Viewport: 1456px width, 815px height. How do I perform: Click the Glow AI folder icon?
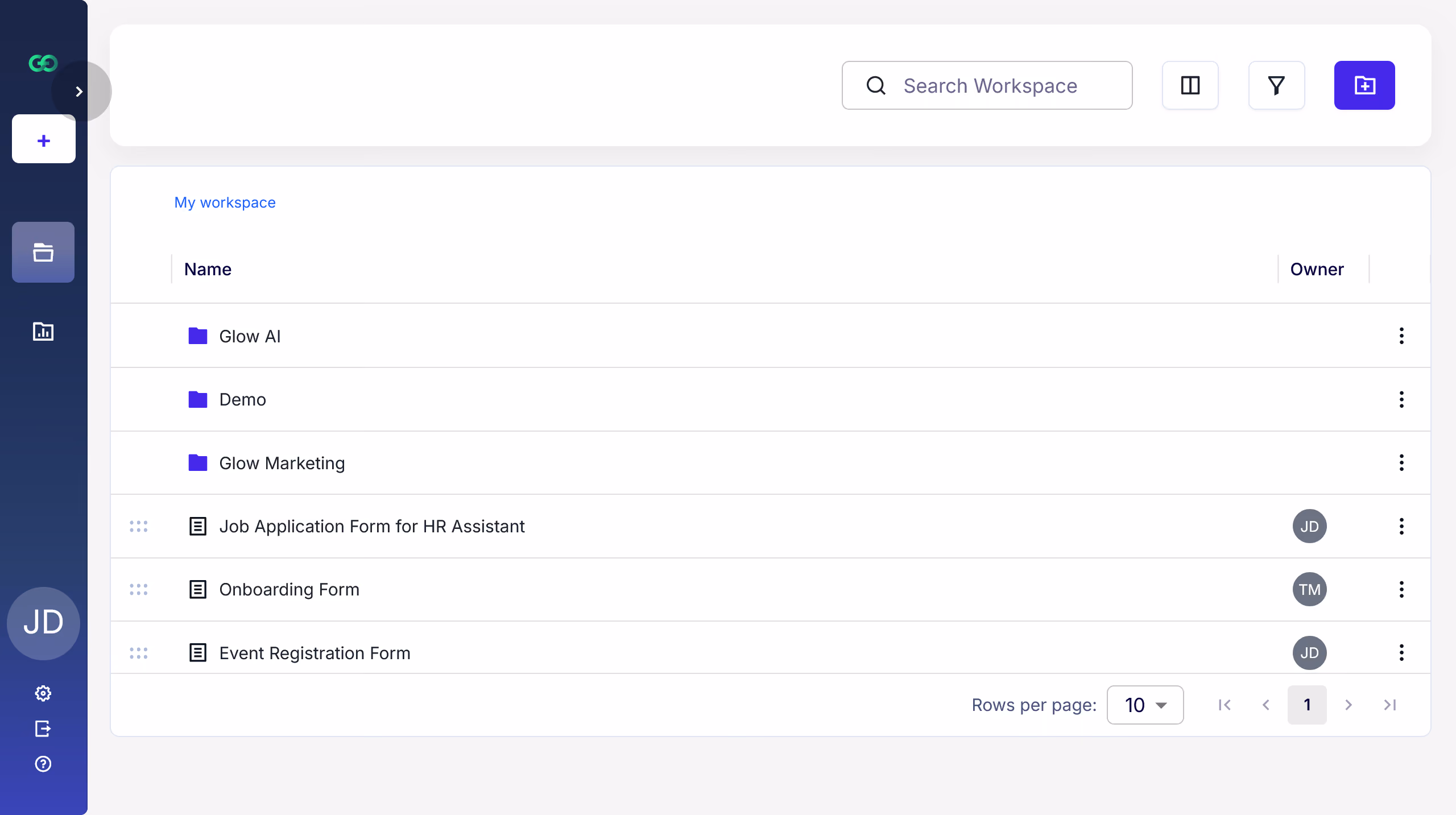(198, 336)
